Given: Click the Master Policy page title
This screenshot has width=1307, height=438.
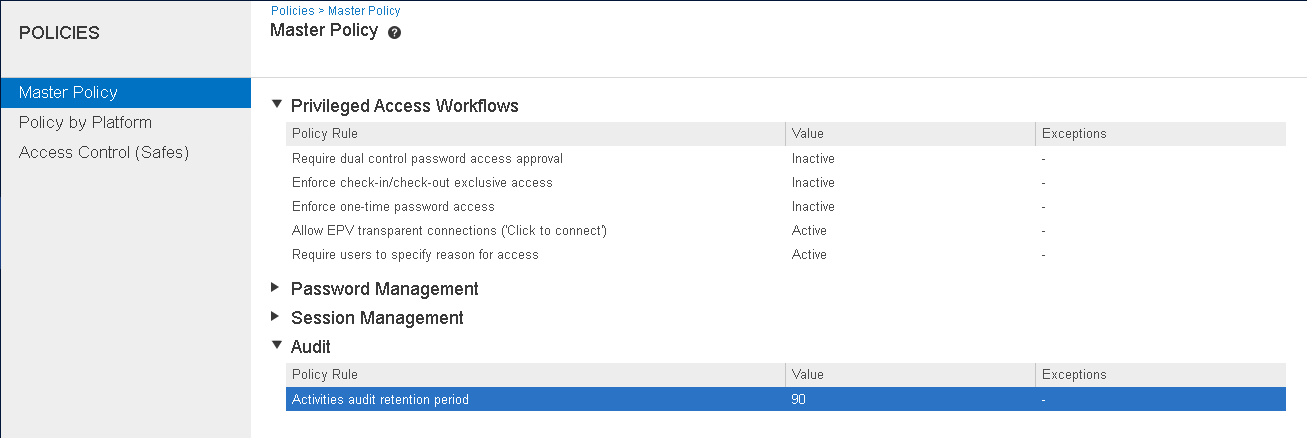Looking at the screenshot, I should [324, 30].
